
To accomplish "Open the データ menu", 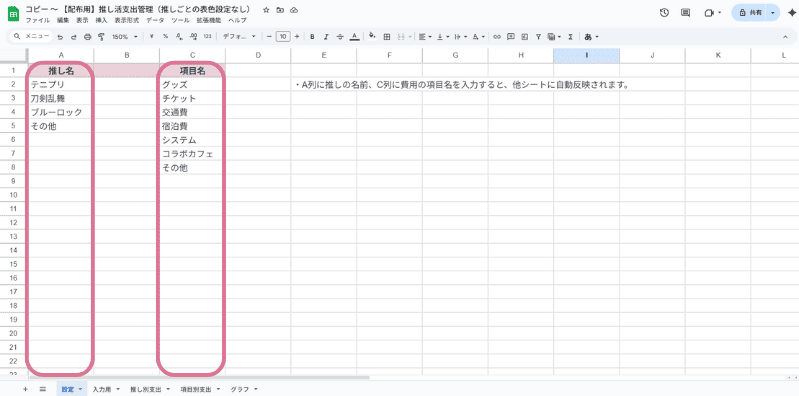I will (155, 20).
